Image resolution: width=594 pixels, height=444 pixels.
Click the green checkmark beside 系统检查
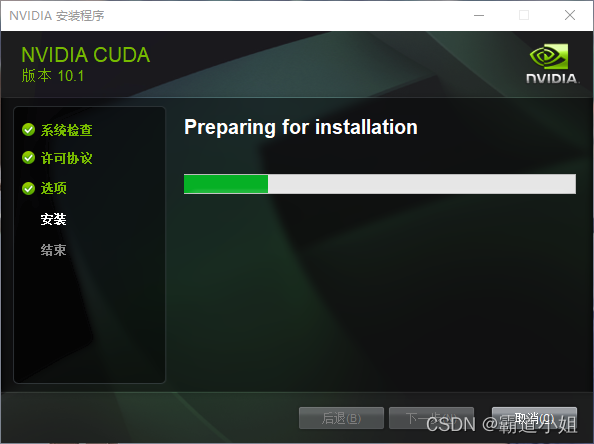(28, 130)
